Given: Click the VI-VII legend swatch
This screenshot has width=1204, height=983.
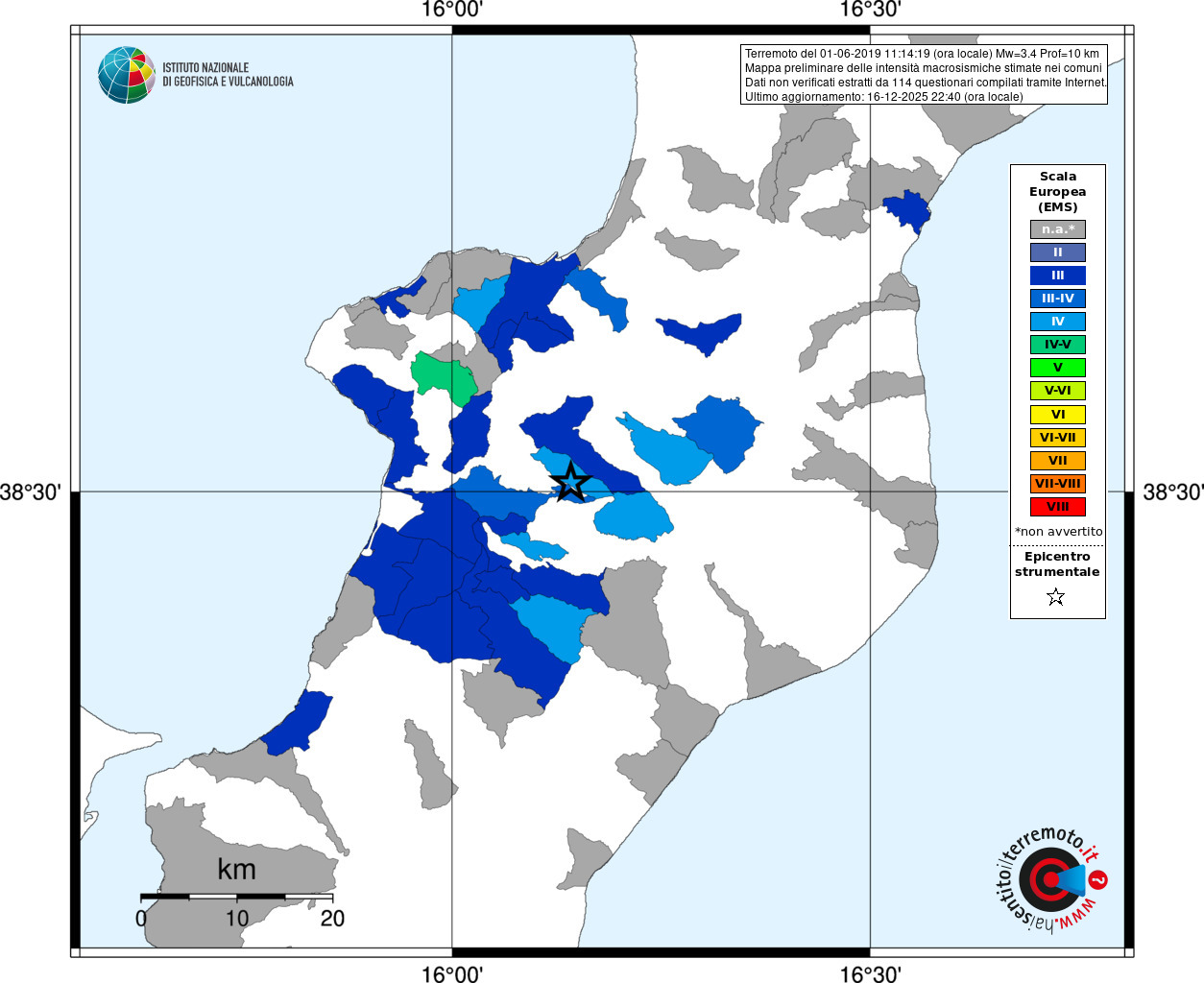Looking at the screenshot, I should coord(1058,438).
